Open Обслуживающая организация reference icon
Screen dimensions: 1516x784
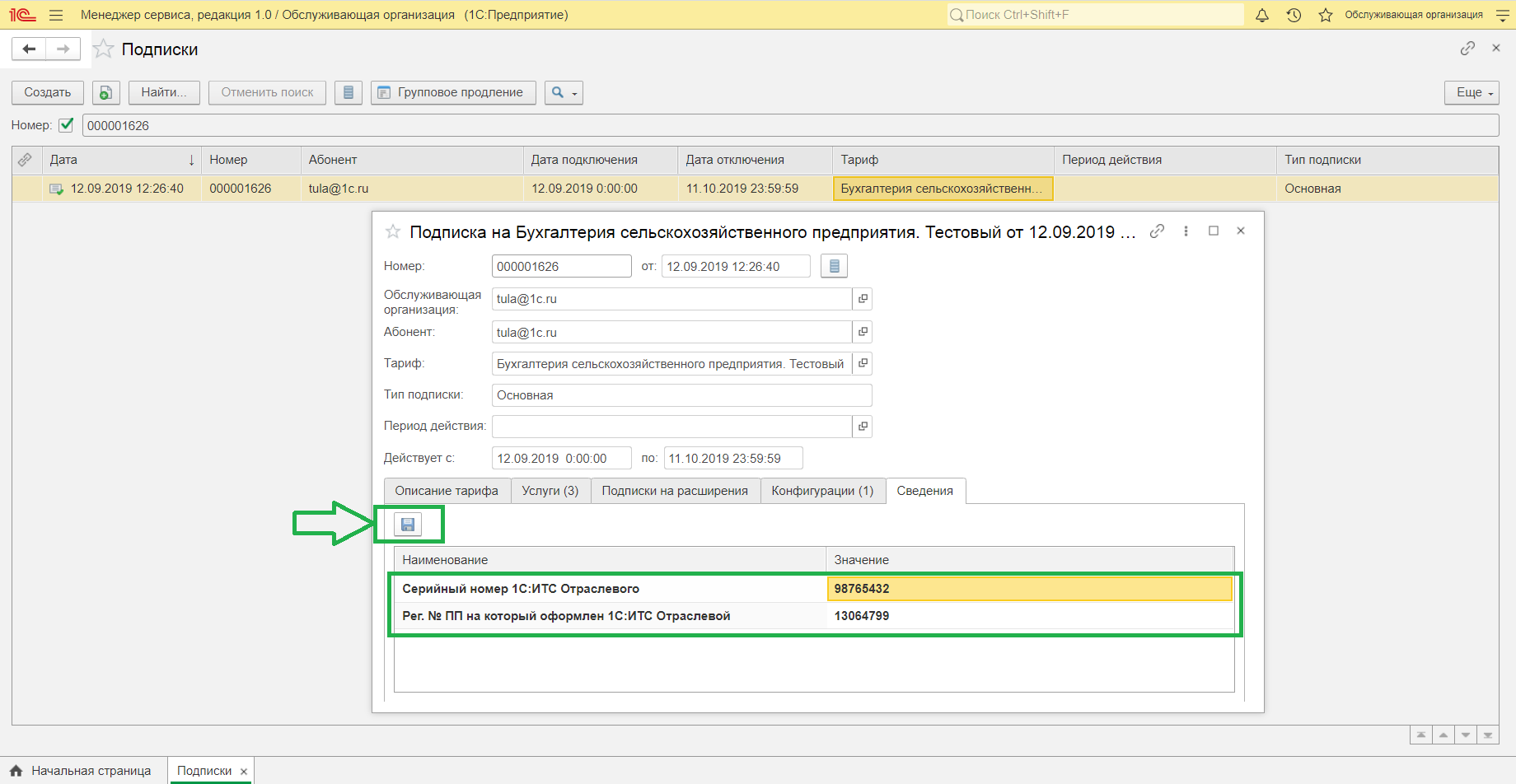pos(863,299)
